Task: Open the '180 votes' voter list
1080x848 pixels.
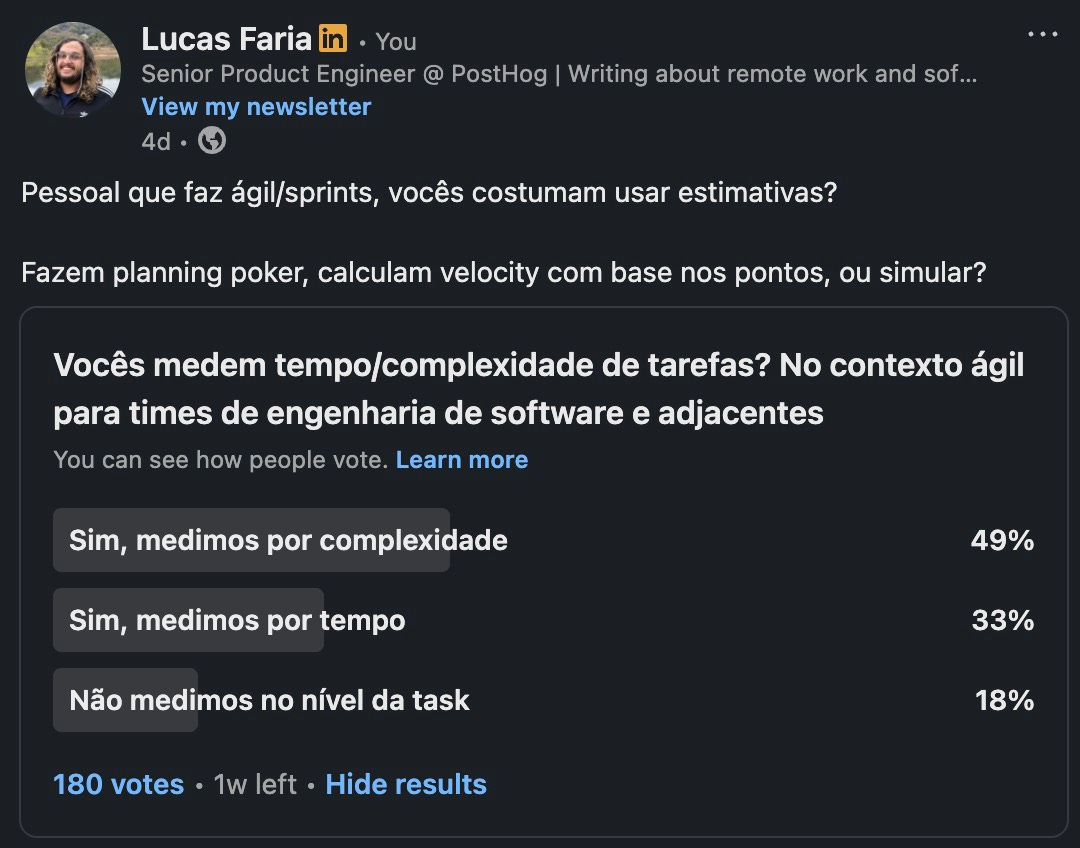Action: [x=117, y=784]
